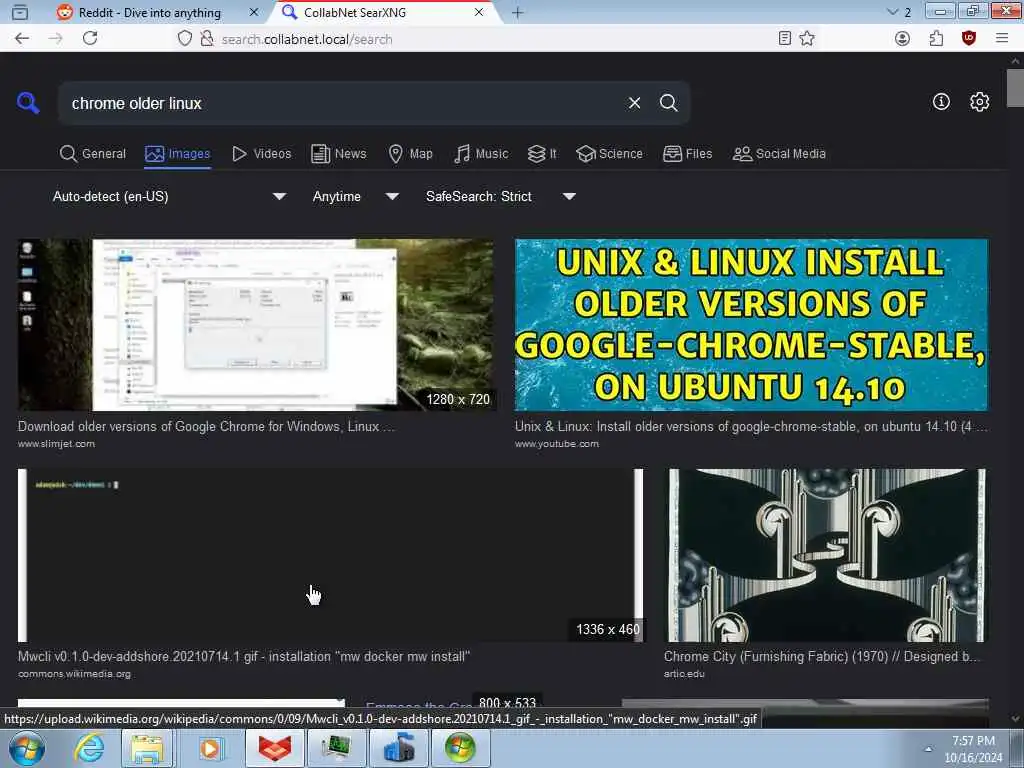The image size is (1024, 768).
Task: Submit search with the magnifier button
Action: pyautogui.click(x=668, y=103)
